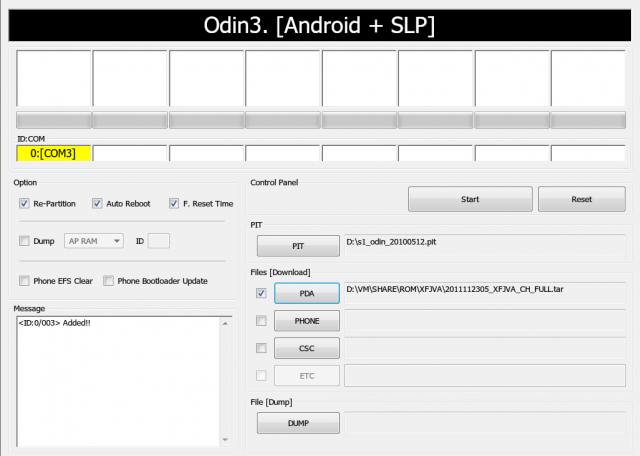The height and width of the screenshot is (456, 640).
Task: Click Message box scroll up arrow
Action: (225, 323)
